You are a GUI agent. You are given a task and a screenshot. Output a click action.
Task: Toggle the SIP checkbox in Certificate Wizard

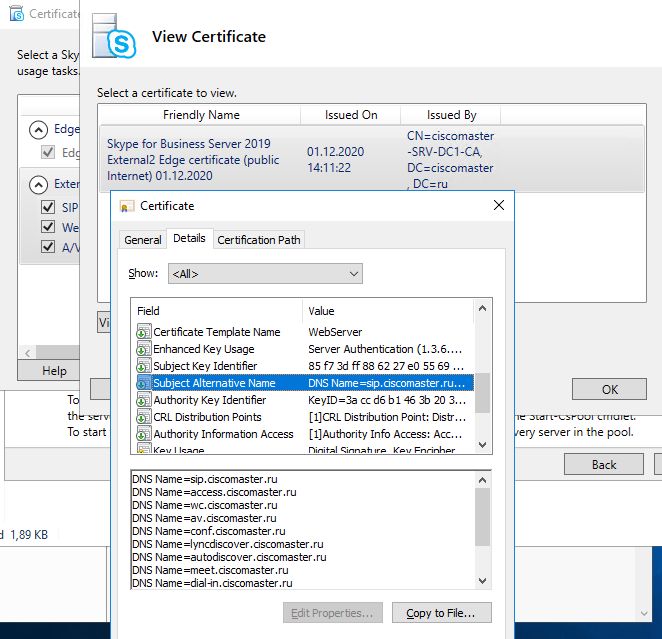point(48,207)
